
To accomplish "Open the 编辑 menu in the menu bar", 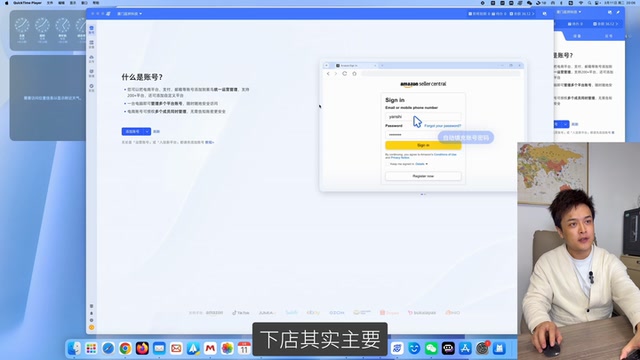I will point(61,3).
